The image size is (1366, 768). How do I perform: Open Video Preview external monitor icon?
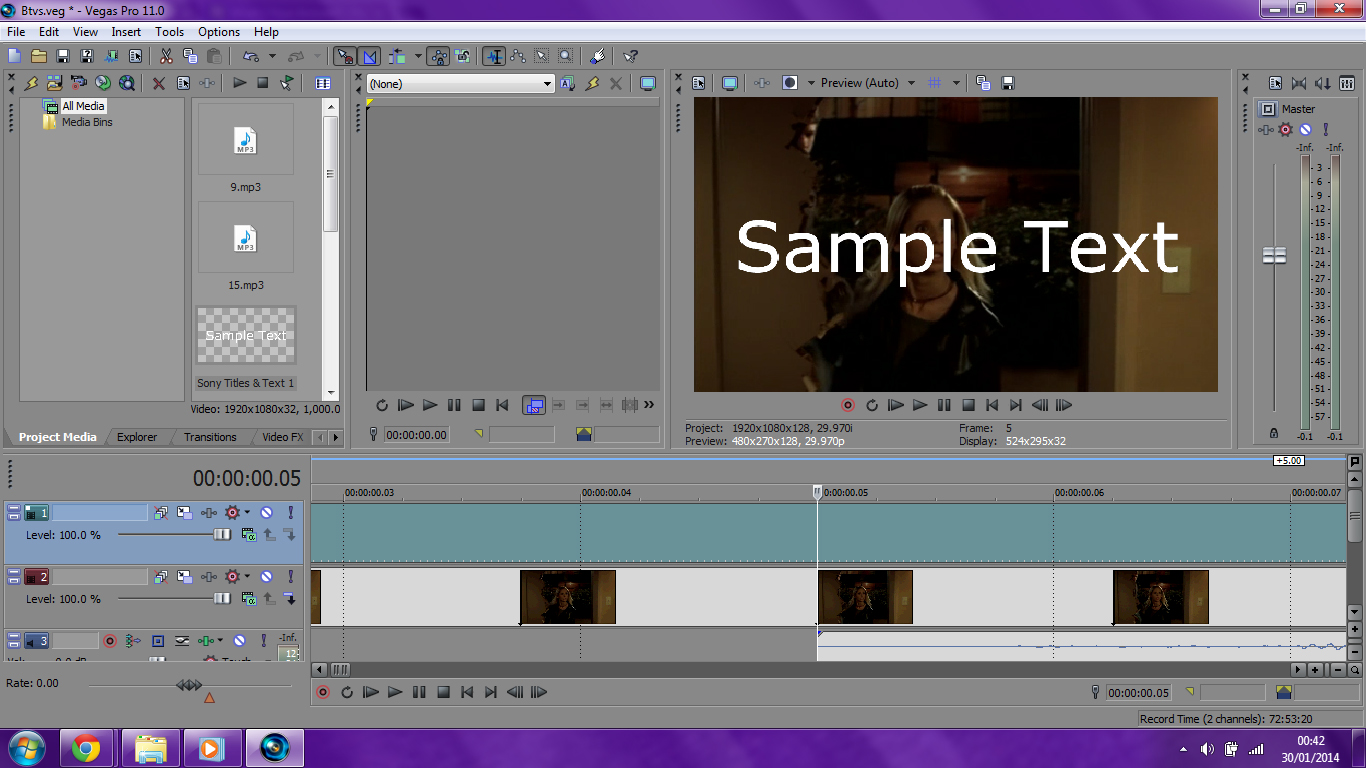coord(730,83)
